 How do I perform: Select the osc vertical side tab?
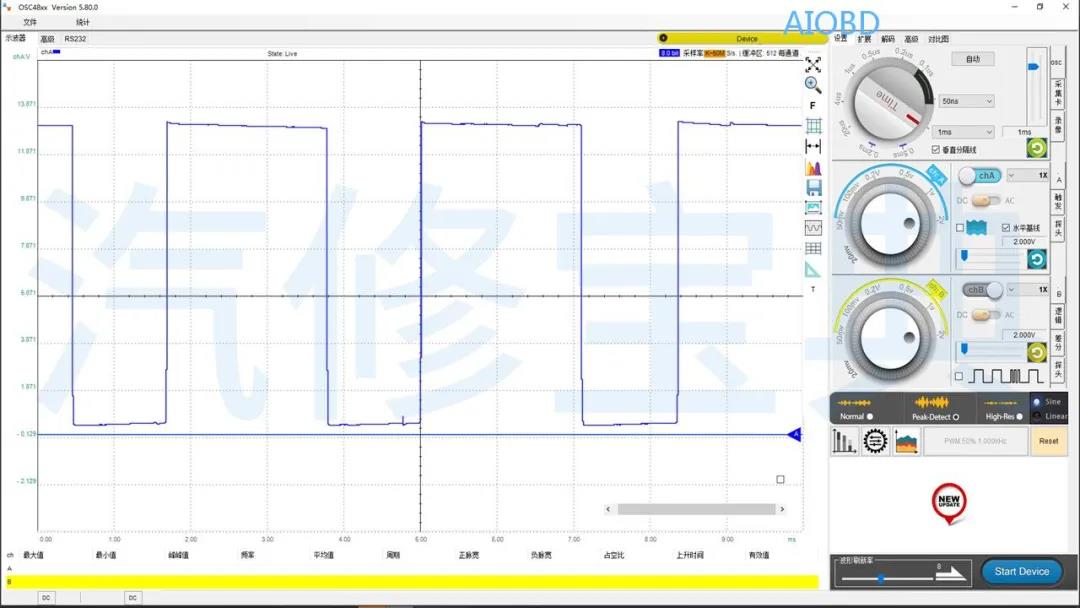(x=1057, y=63)
